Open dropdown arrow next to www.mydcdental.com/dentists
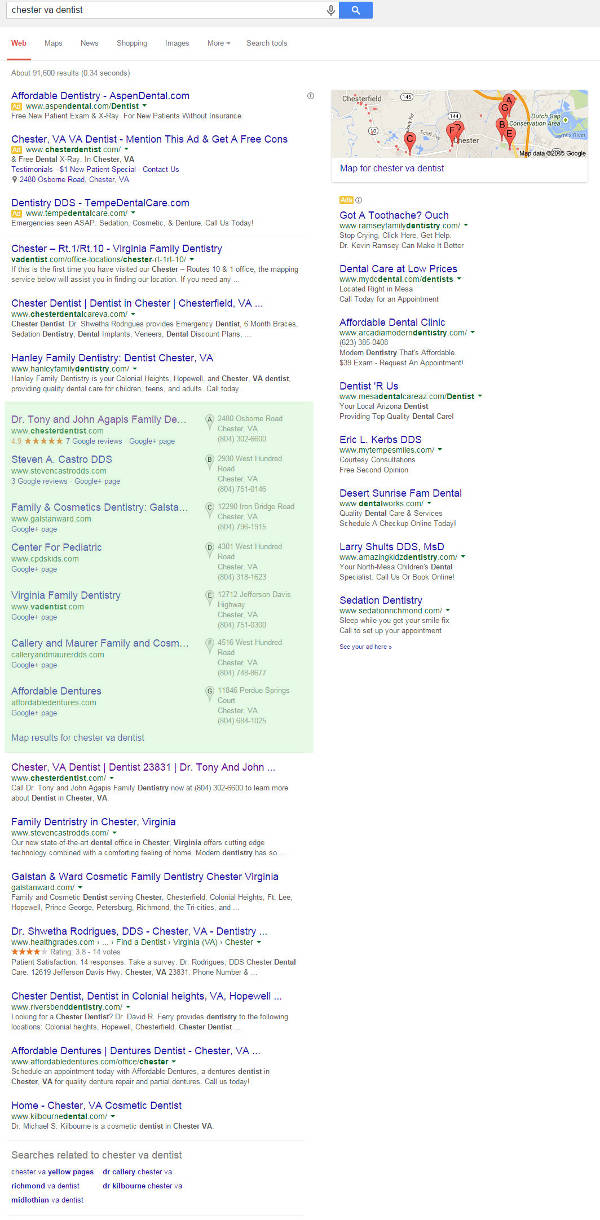The image size is (600, 1220). [459, 279]
